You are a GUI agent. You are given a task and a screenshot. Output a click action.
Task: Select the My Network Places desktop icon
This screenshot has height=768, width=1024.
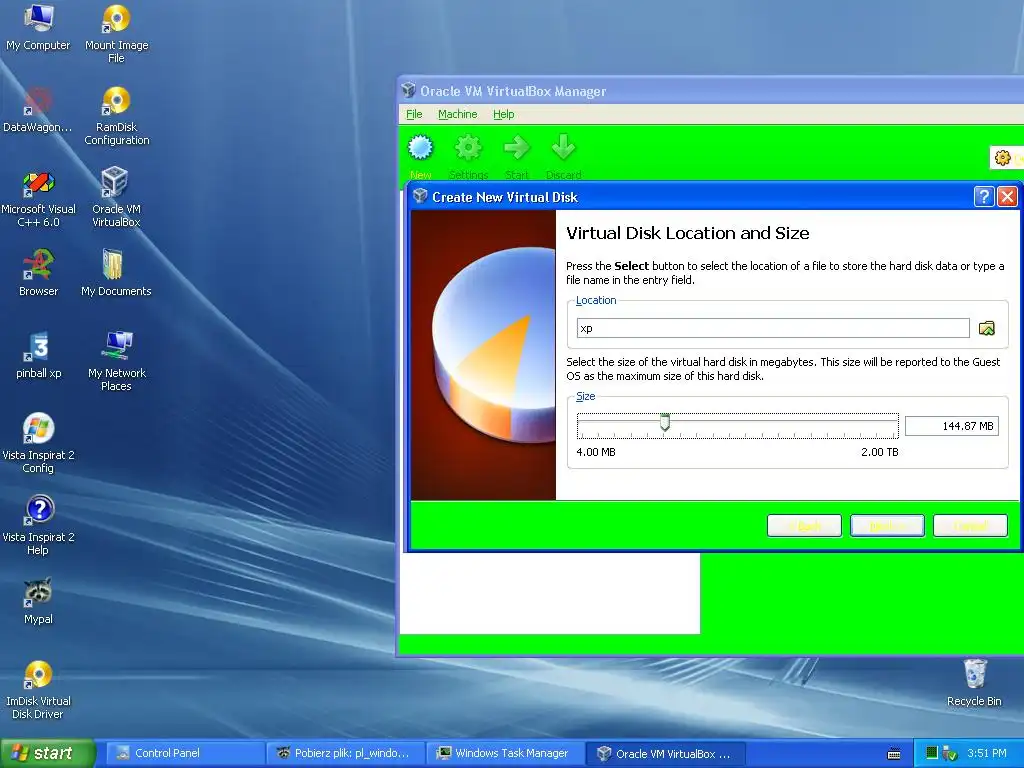(116, 362)
